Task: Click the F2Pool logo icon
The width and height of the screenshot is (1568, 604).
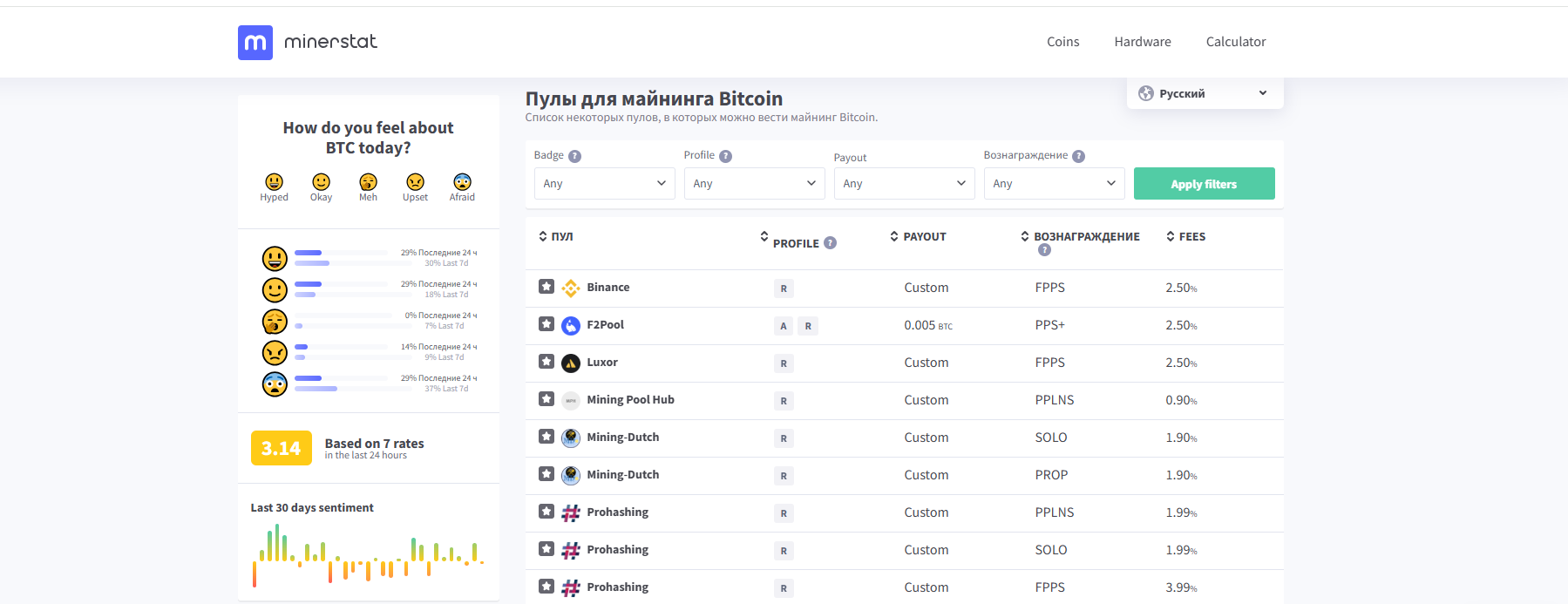Action: (x=571, y=325)
